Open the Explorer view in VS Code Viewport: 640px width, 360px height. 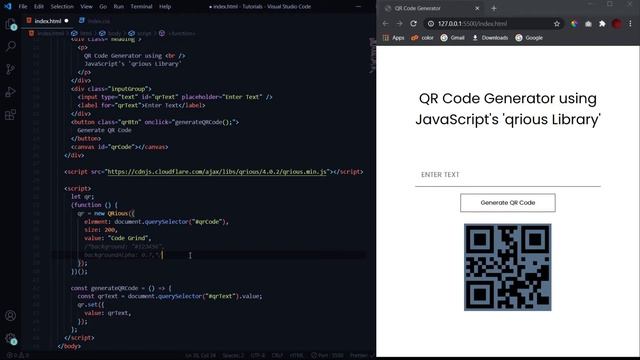pos(11,24)
